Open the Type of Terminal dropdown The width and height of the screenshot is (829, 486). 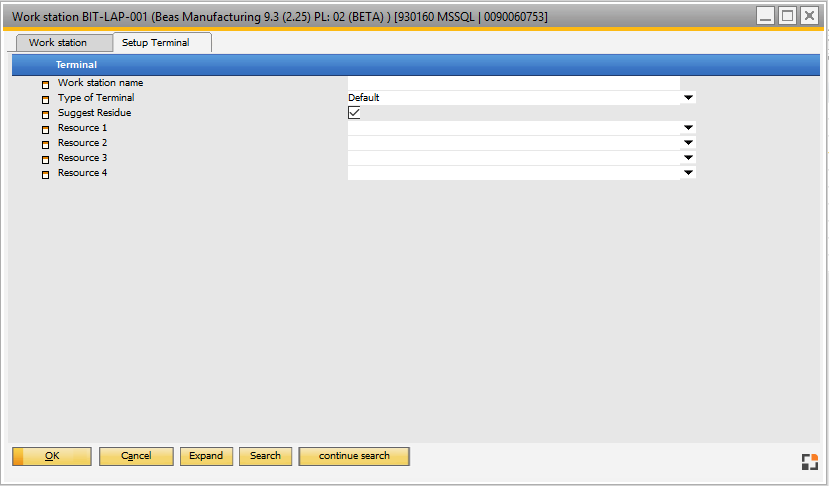(688, 98)
